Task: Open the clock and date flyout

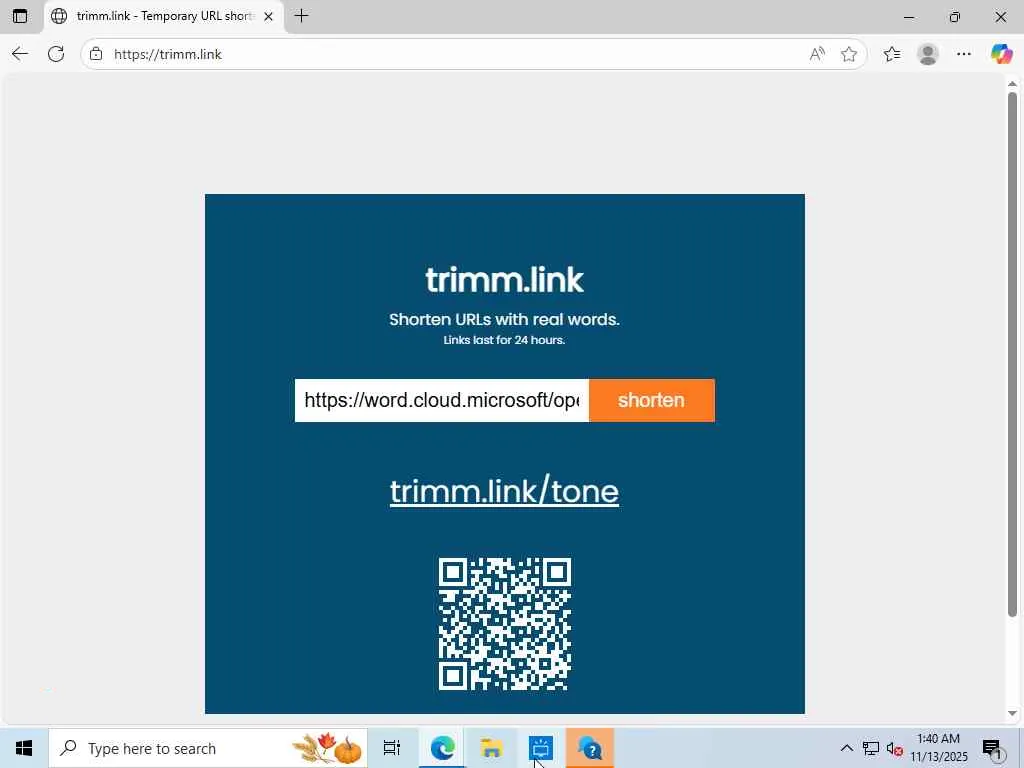Action: click(938, 748)
